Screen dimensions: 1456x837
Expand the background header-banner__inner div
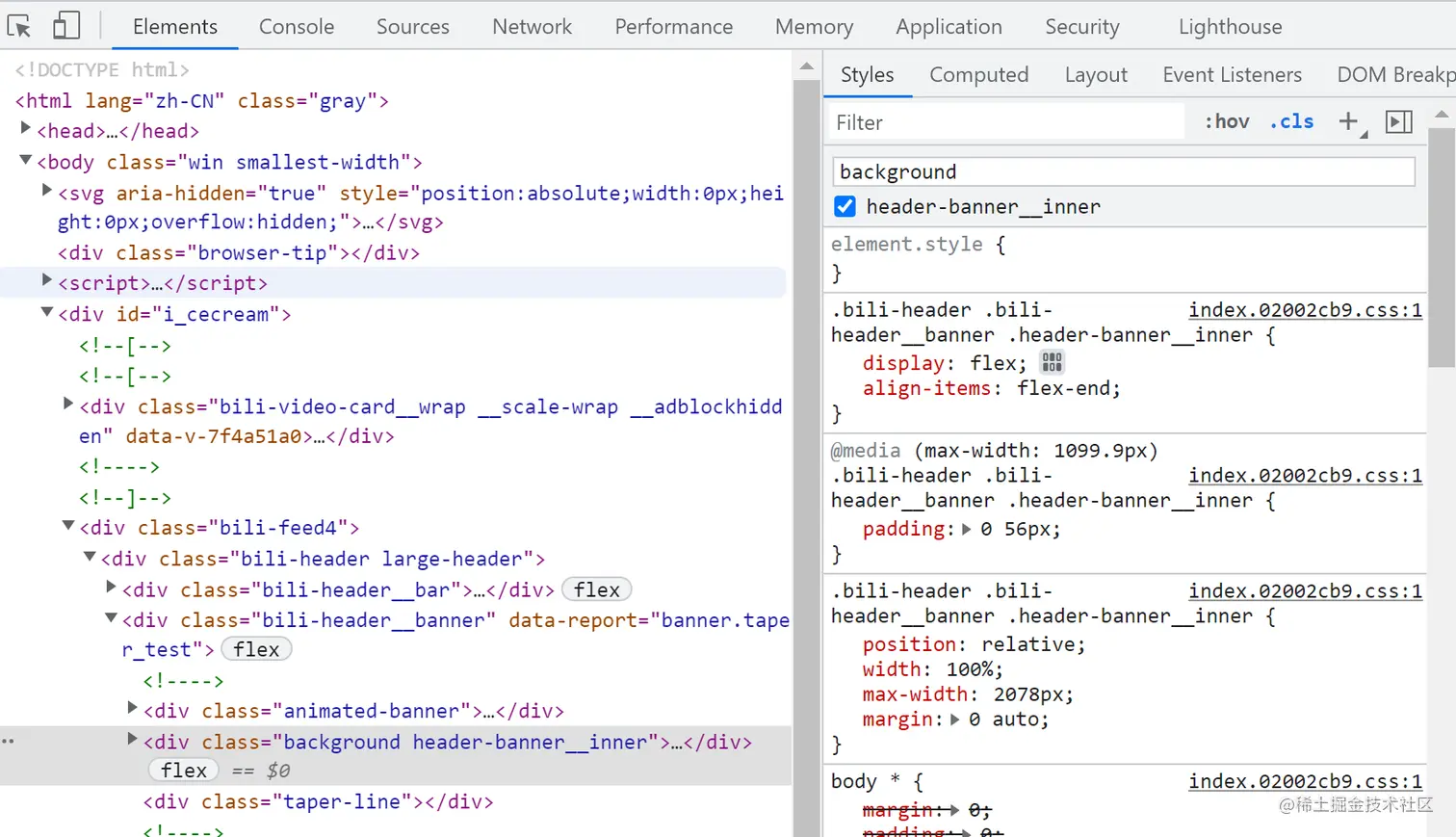point(132,739)
